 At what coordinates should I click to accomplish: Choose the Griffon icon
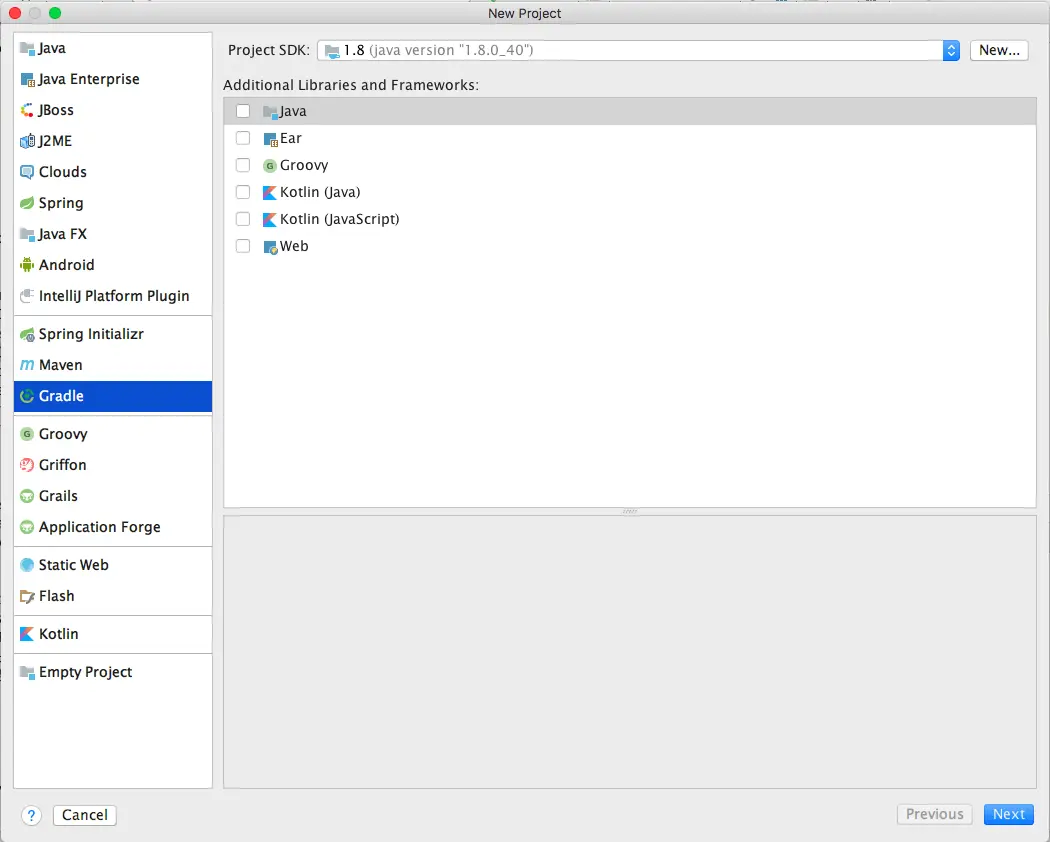coord(27,465)
